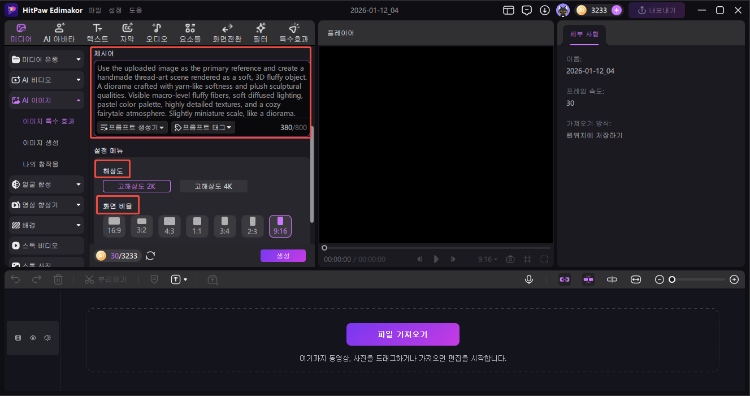Collapse the AI Image sidebar section
This screenshot has height=396, width=750.
(x=46, y=100)
